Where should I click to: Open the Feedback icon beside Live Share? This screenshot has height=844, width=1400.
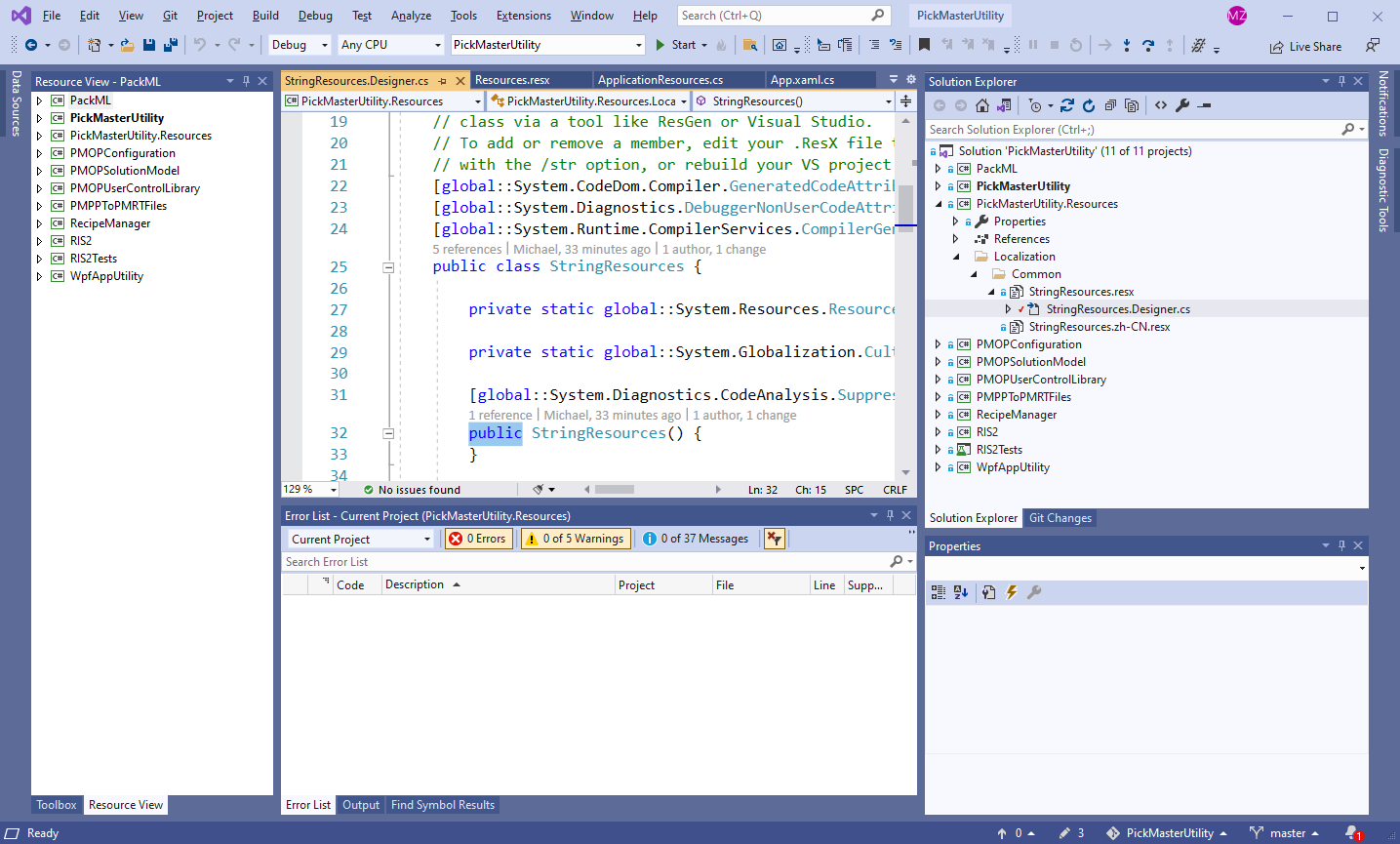[x=1373, y=45]
